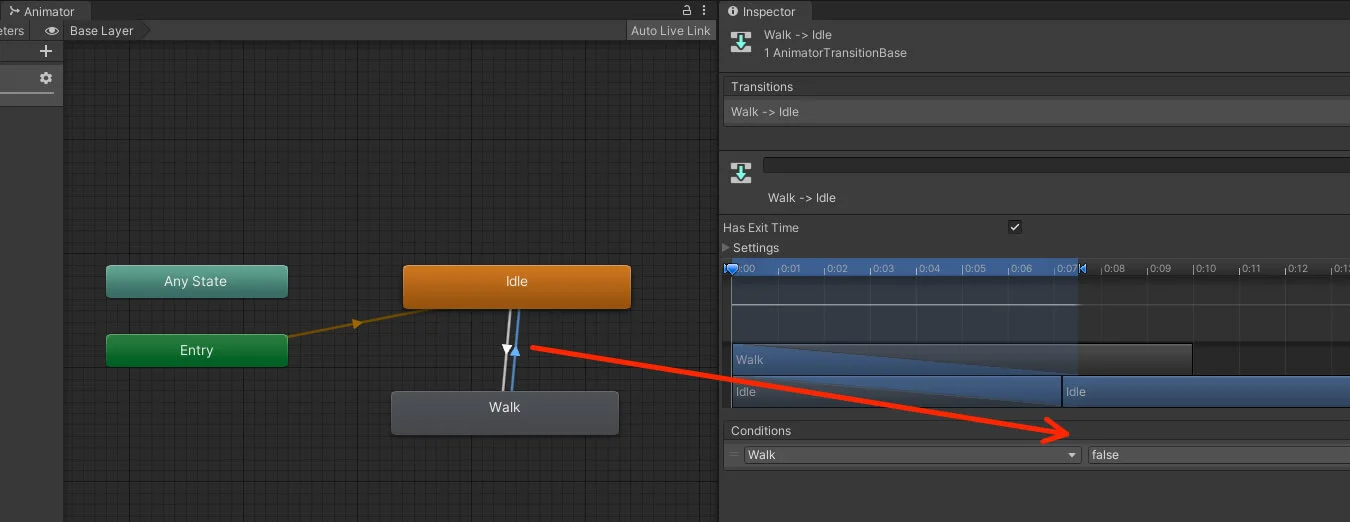Select the Walk state node
The height and width of the screenshot is (522, 1350).
point(504,412)
